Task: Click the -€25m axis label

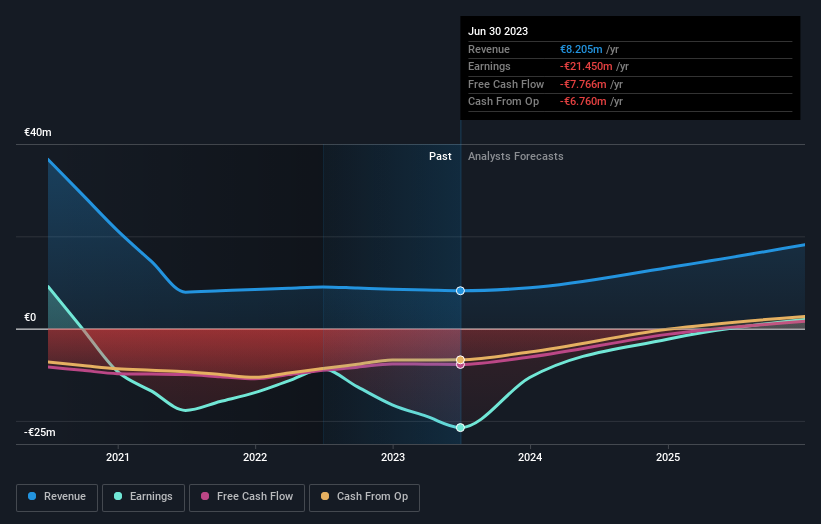Action: coord(40,432)
